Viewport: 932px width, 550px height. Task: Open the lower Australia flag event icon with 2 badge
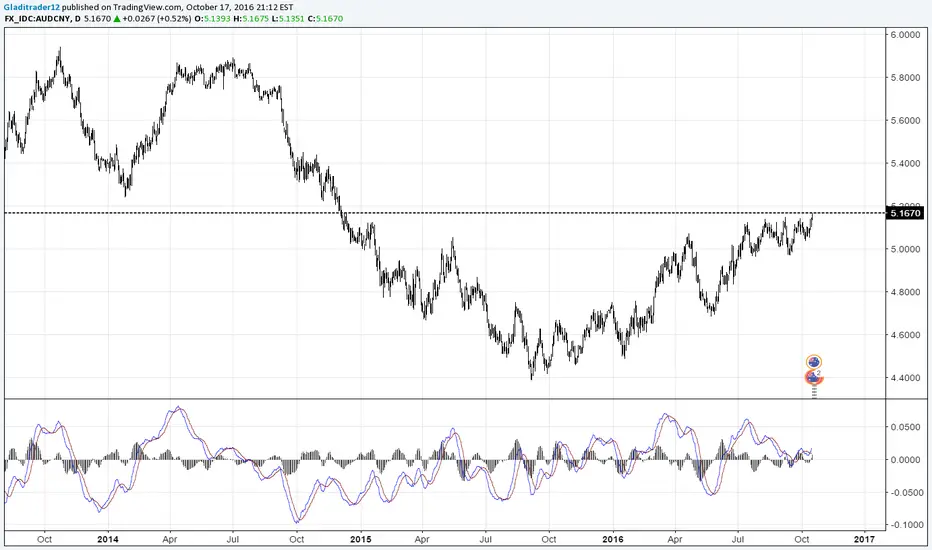814,377
